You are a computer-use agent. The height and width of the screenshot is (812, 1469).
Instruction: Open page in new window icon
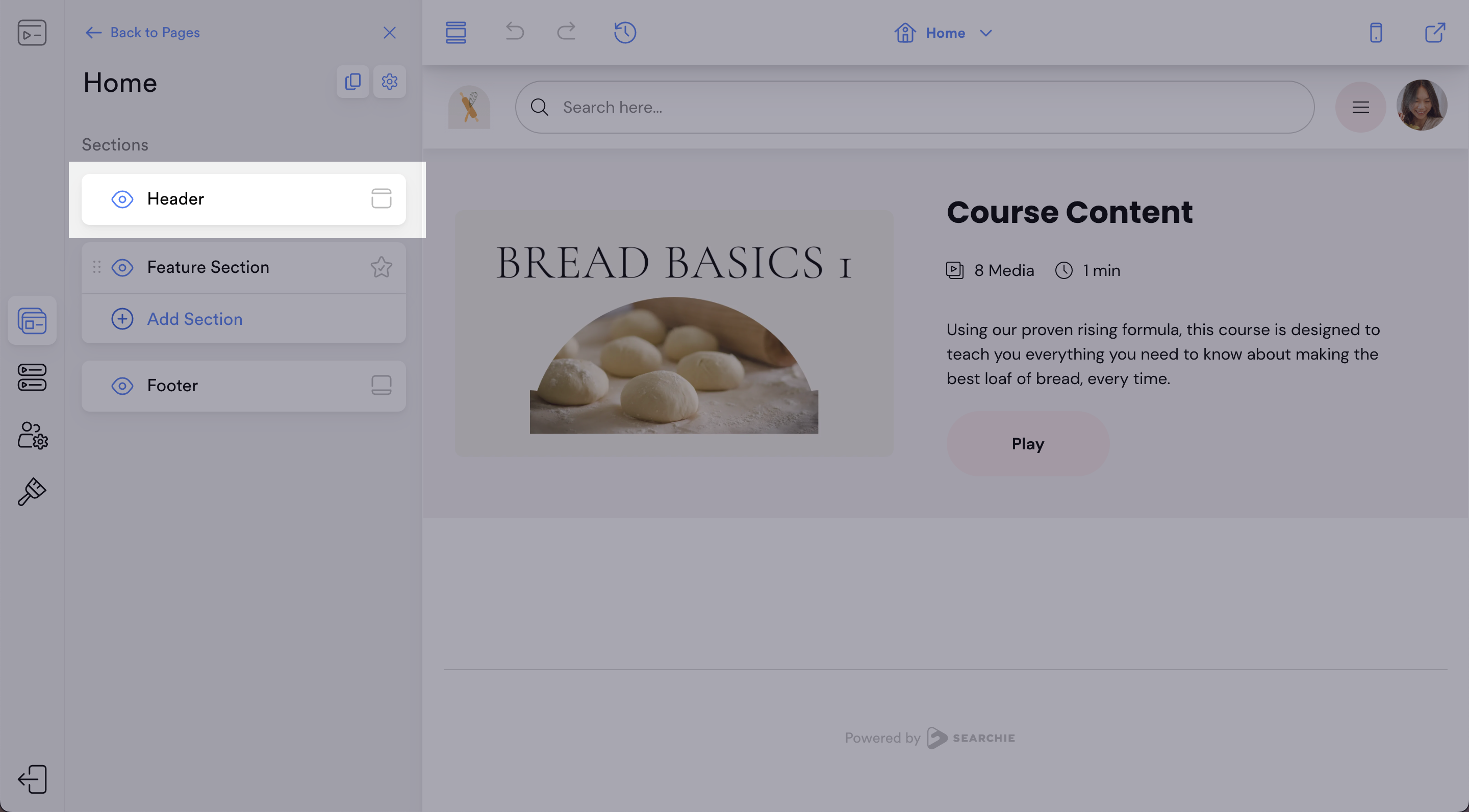pos(1435,33)
